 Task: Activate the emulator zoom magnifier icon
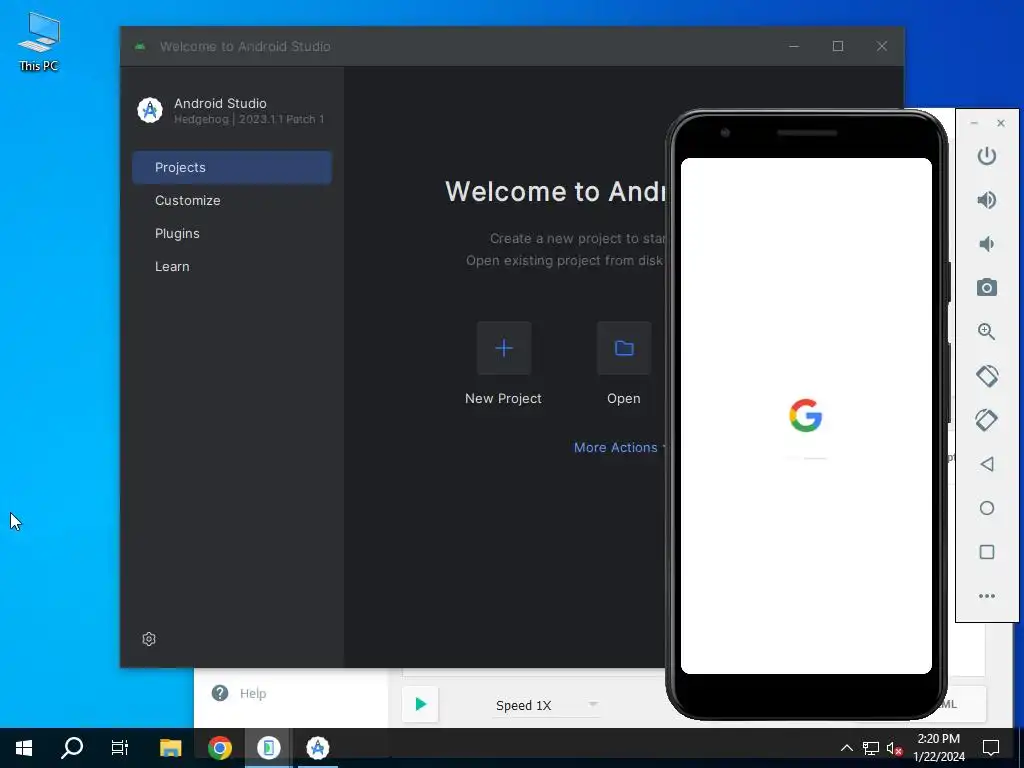click(x=987, y=332)
